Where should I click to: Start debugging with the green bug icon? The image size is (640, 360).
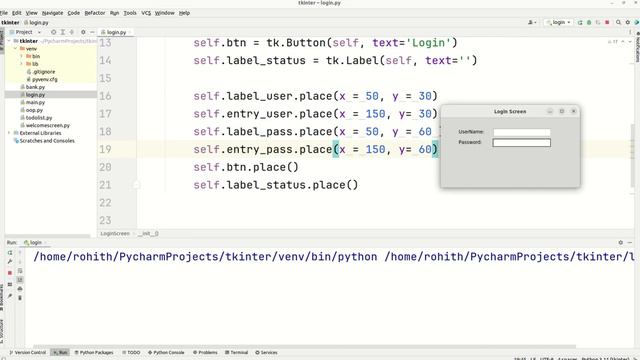589,22
